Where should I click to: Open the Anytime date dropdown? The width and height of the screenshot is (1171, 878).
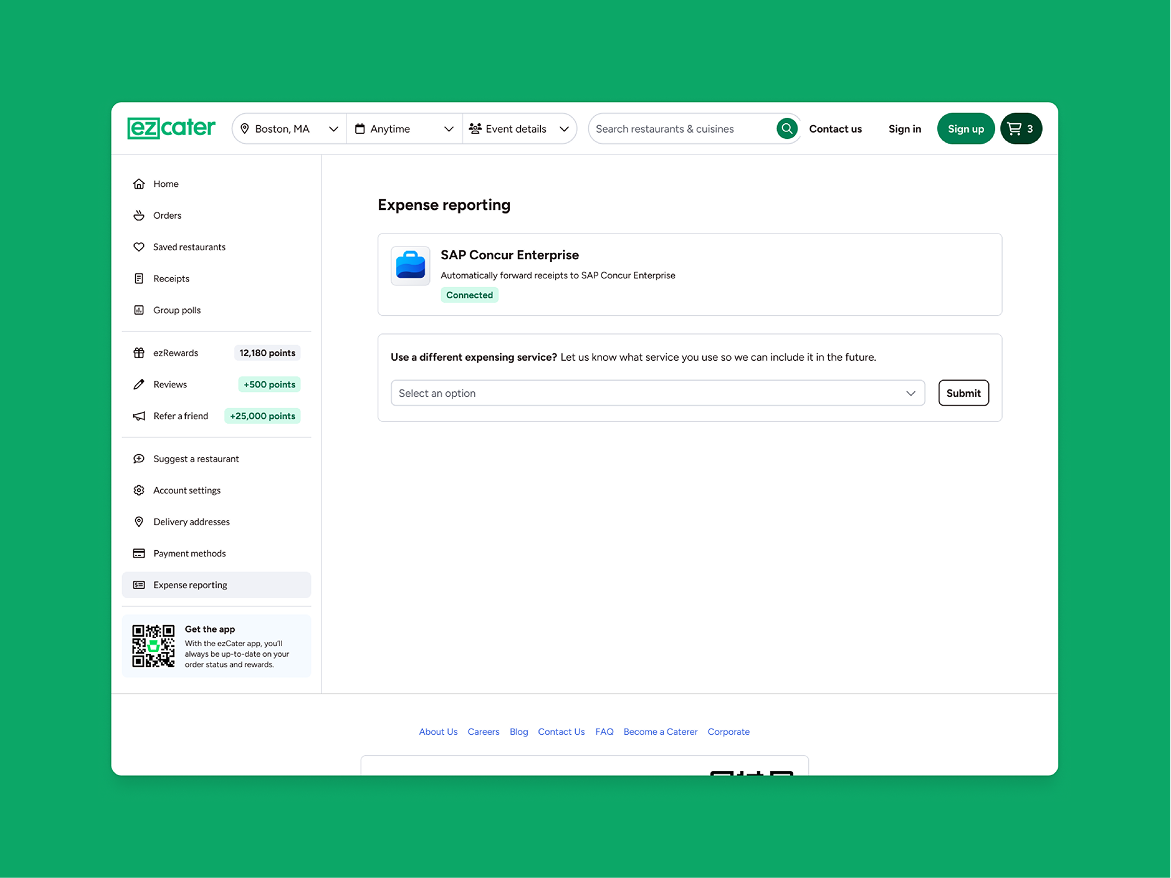(404, 129)
